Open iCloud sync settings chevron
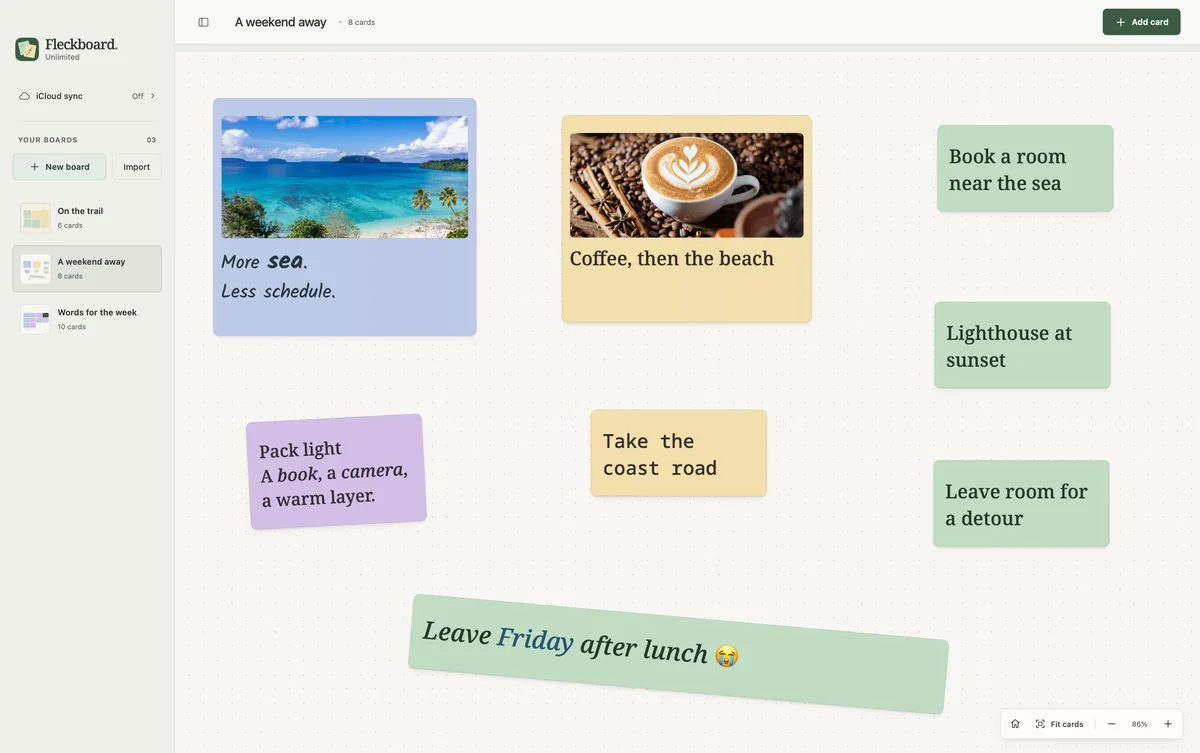 (x=153, y=96)
